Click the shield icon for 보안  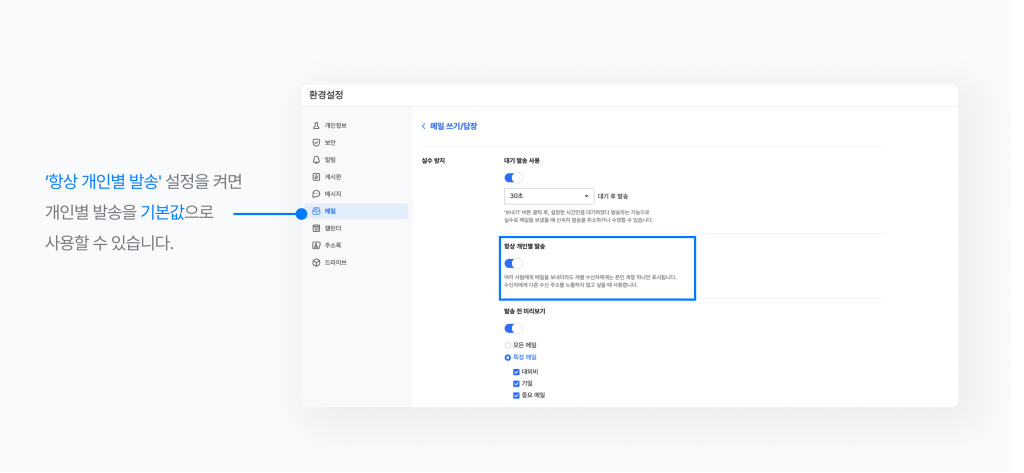tap(316, 142)
